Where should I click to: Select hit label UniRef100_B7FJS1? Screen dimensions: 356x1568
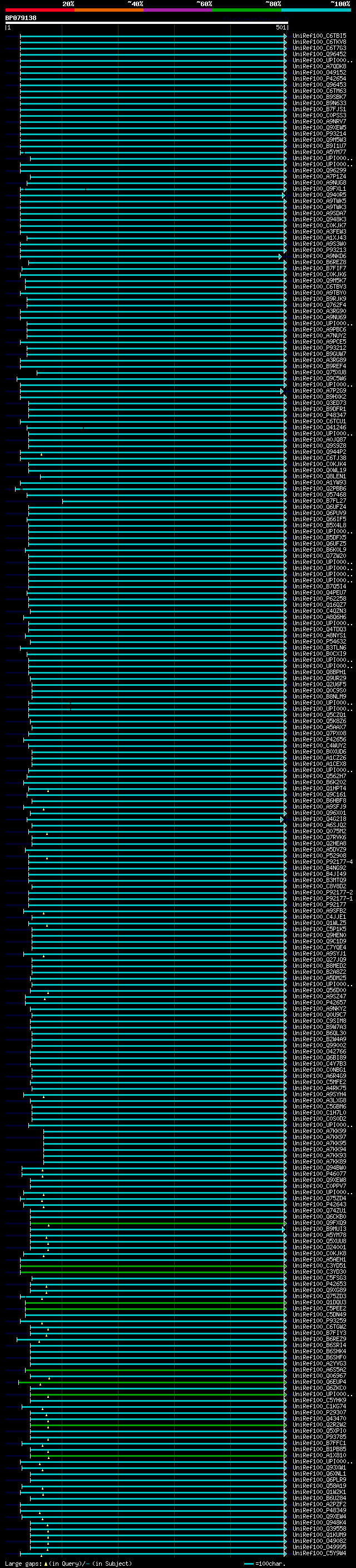pyautogui.click(x=319, y=110)
